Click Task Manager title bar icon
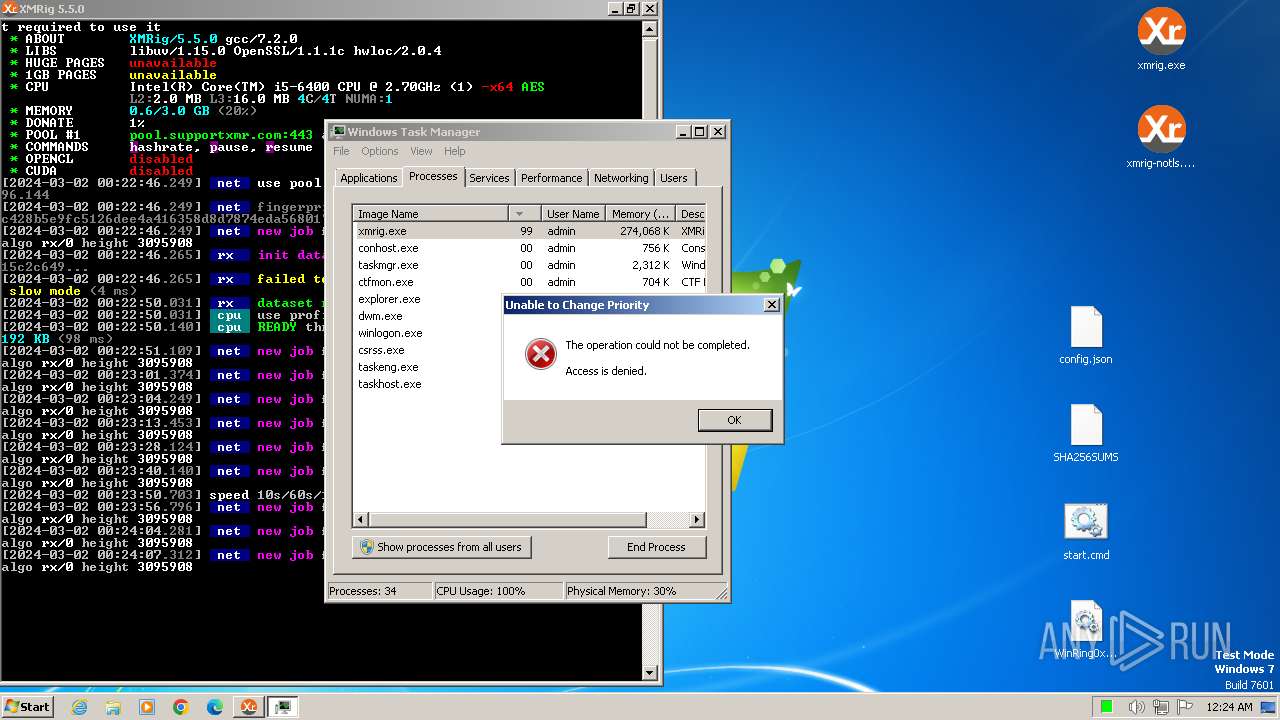 [x=338, y=132]
